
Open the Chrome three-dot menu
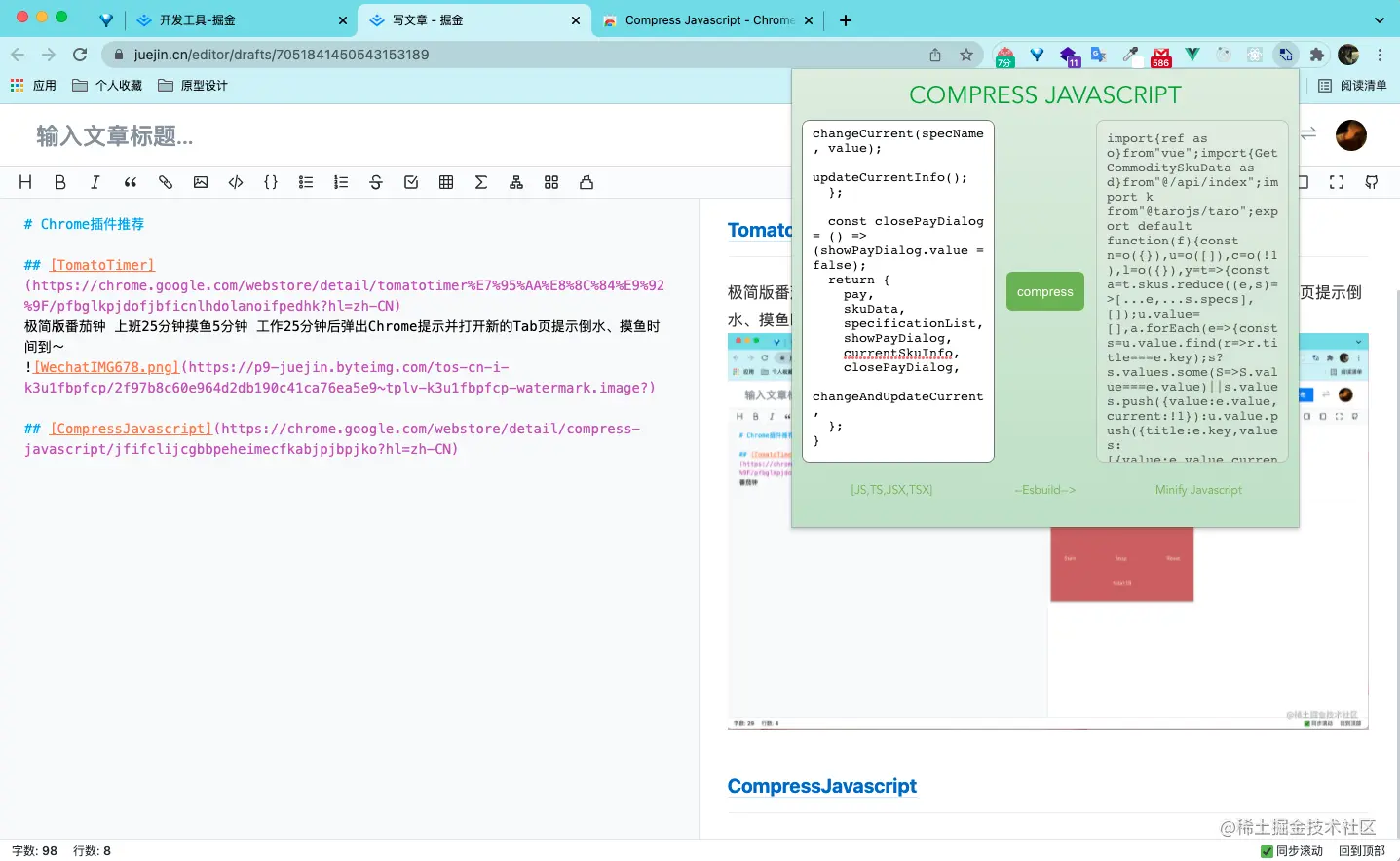[1380, 55]
